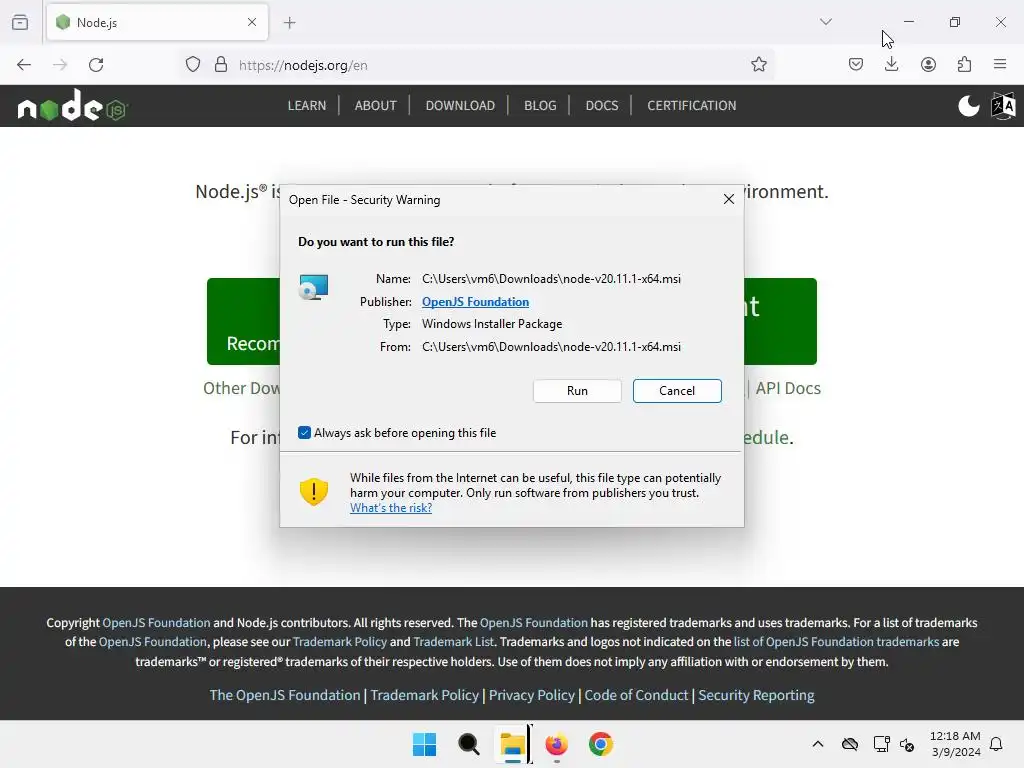Open the taskbar clock and date
Viewport: 1024px width, 768px height.
pyautogui.click(x=955, y=744)
